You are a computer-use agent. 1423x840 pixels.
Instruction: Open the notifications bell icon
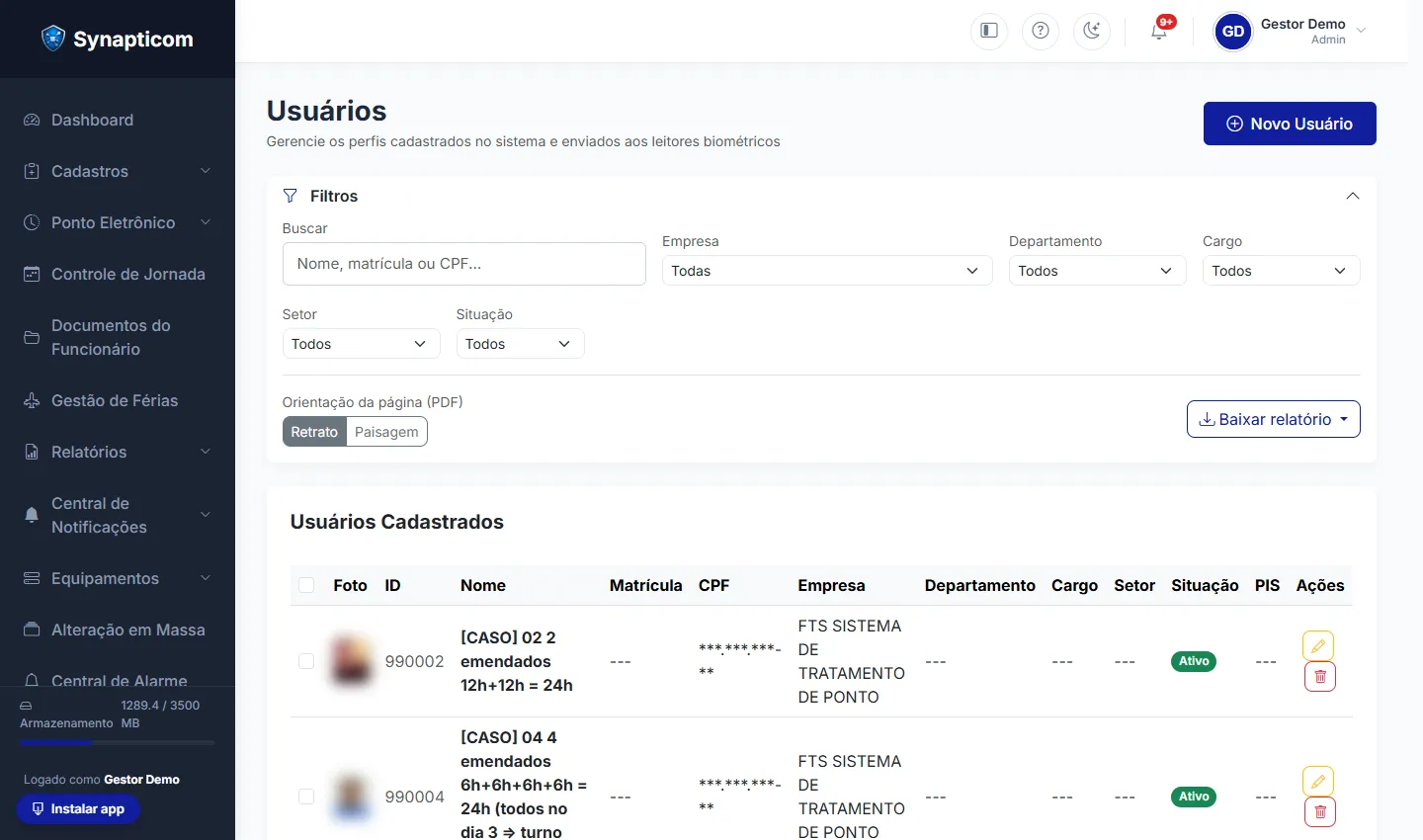pos(1159,31)
